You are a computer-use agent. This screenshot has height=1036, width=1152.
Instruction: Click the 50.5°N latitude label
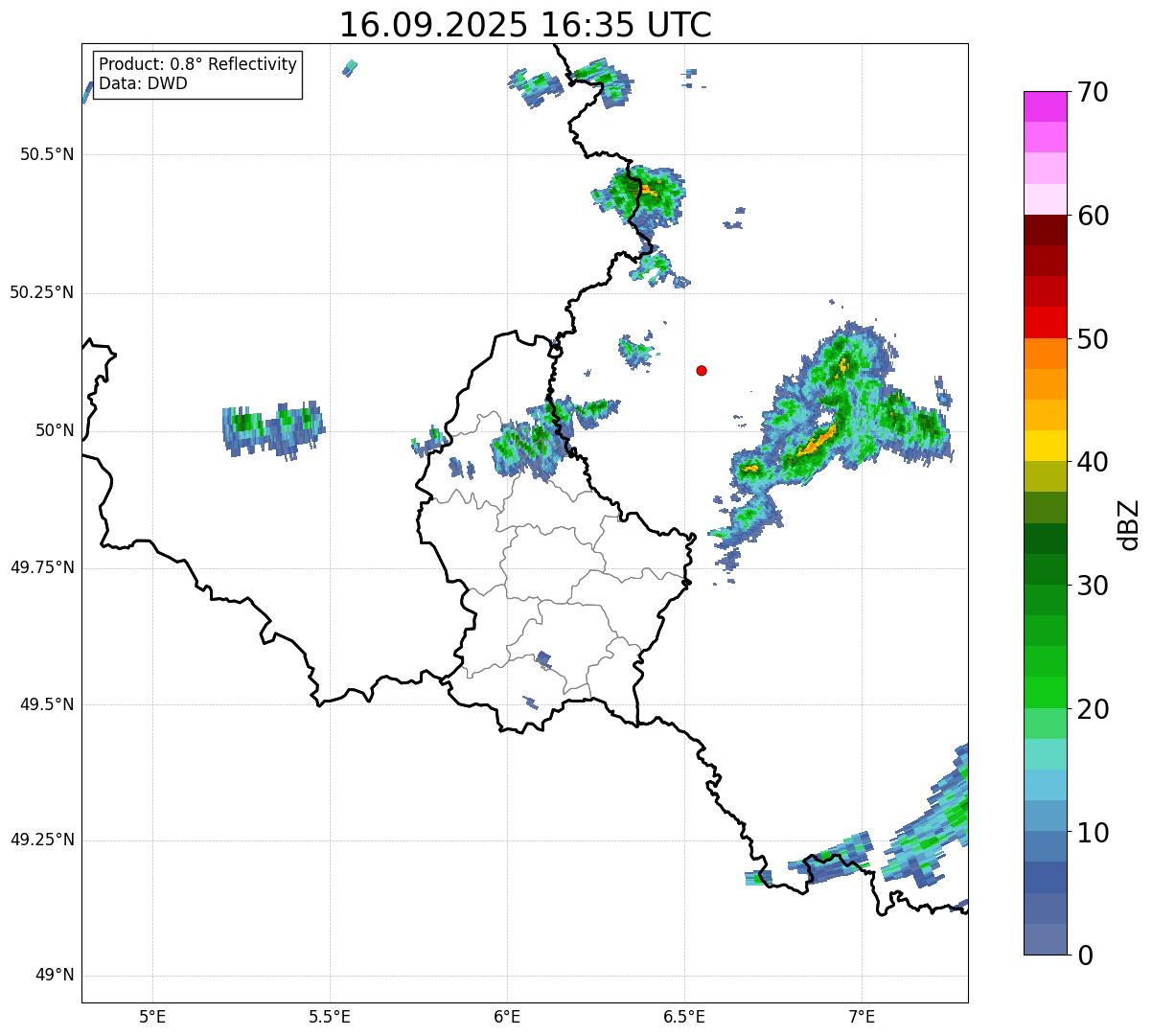pos(46,154)
